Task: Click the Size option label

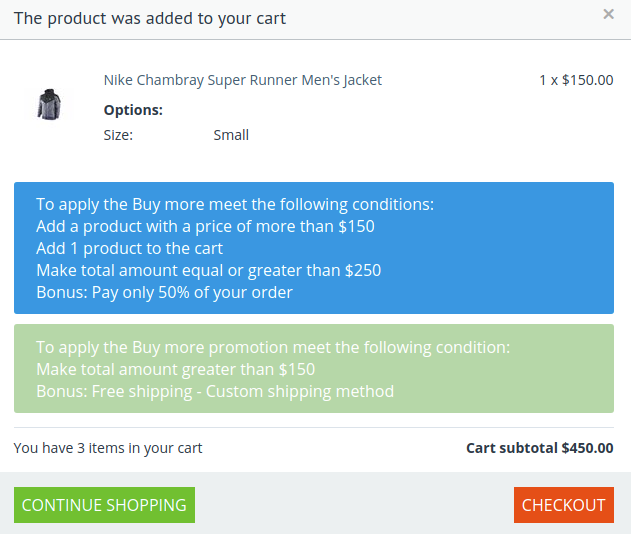Action: click(x=118, y=135)
